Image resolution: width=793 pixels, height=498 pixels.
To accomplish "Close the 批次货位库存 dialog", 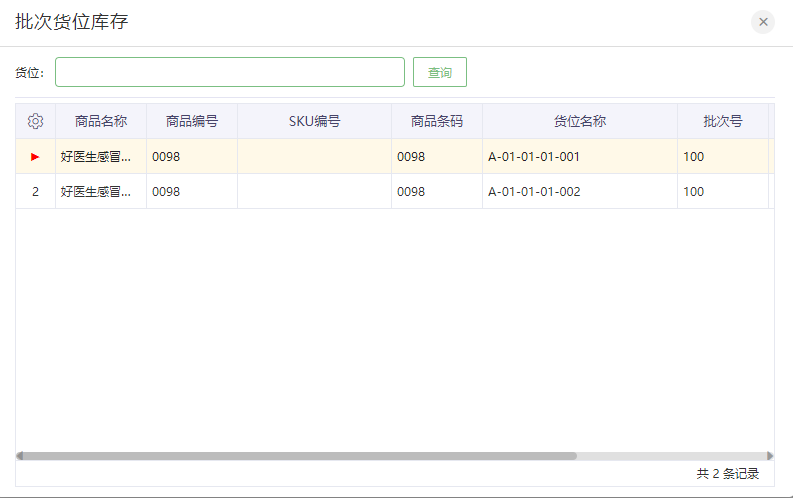I will click(x=763, y=22).
